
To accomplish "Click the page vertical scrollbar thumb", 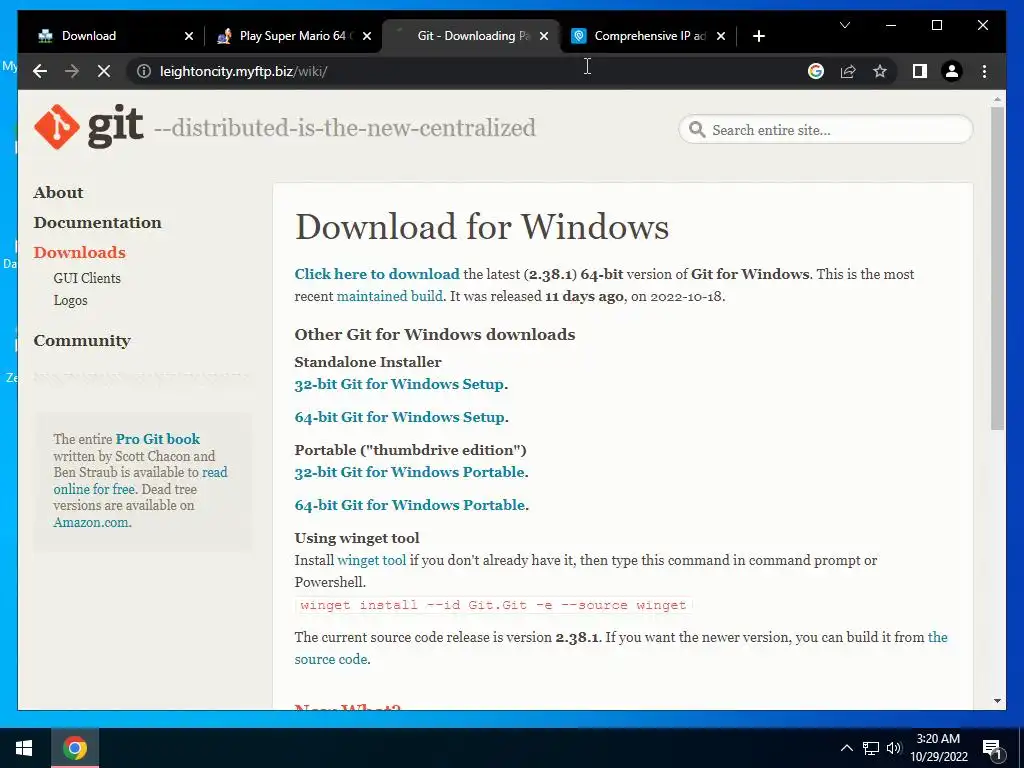I will (997, 268).
